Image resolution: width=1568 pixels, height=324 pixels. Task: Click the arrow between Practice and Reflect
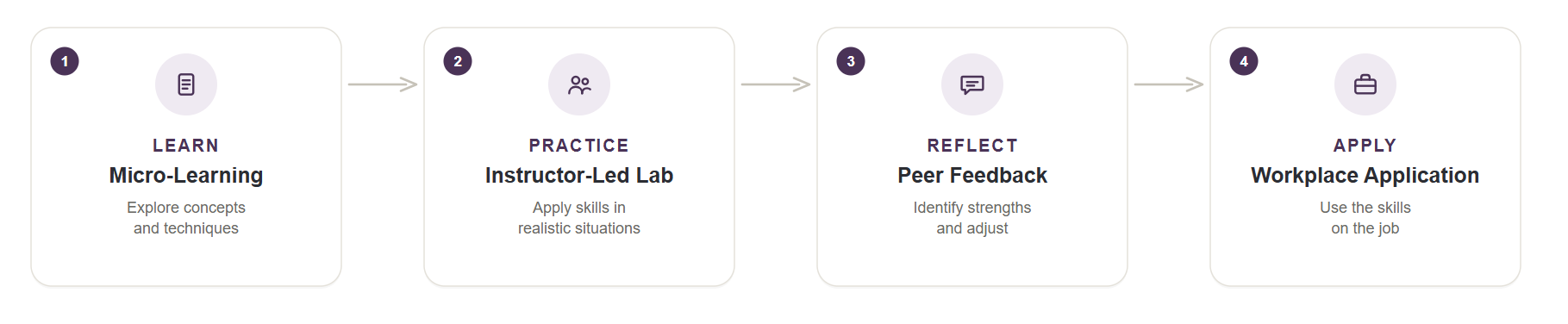(x=776, y=84)
